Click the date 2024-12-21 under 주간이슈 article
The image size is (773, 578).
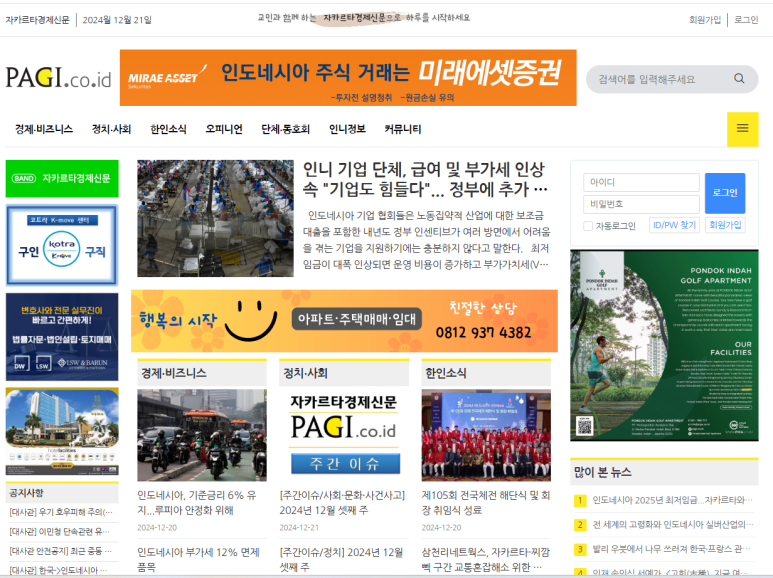(299, 527)
